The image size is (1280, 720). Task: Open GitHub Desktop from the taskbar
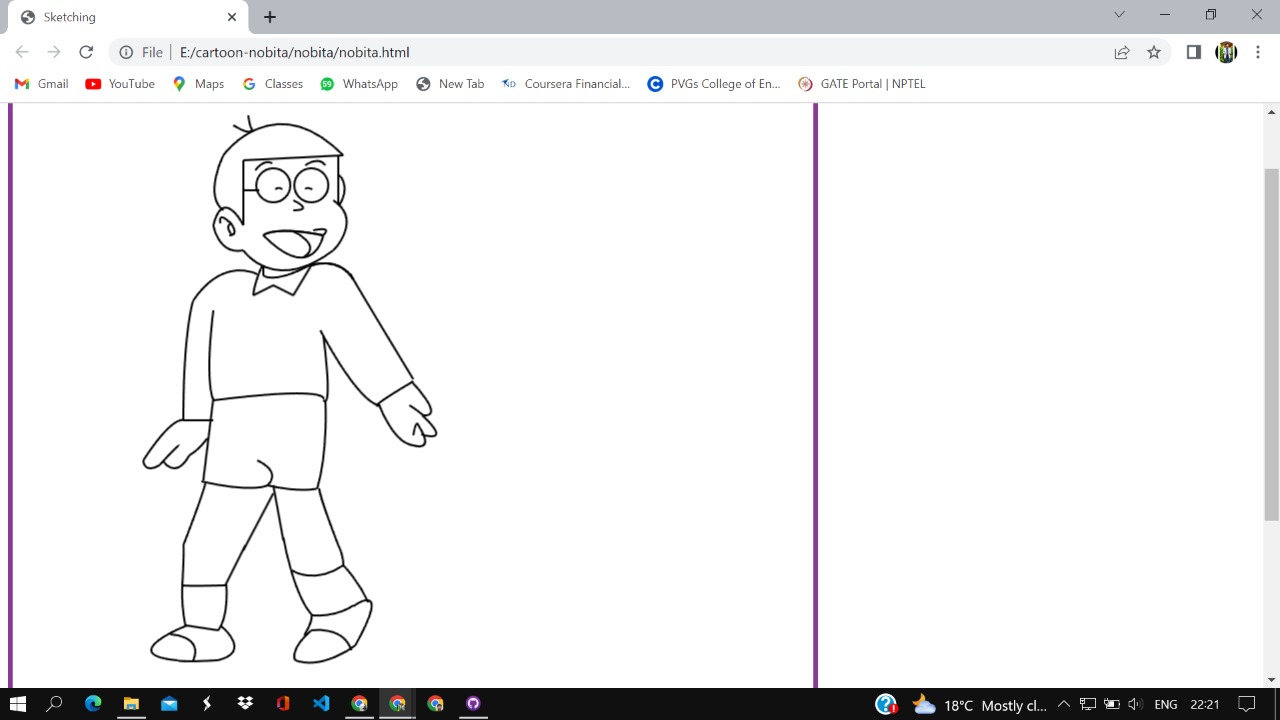tap(473, 705)
